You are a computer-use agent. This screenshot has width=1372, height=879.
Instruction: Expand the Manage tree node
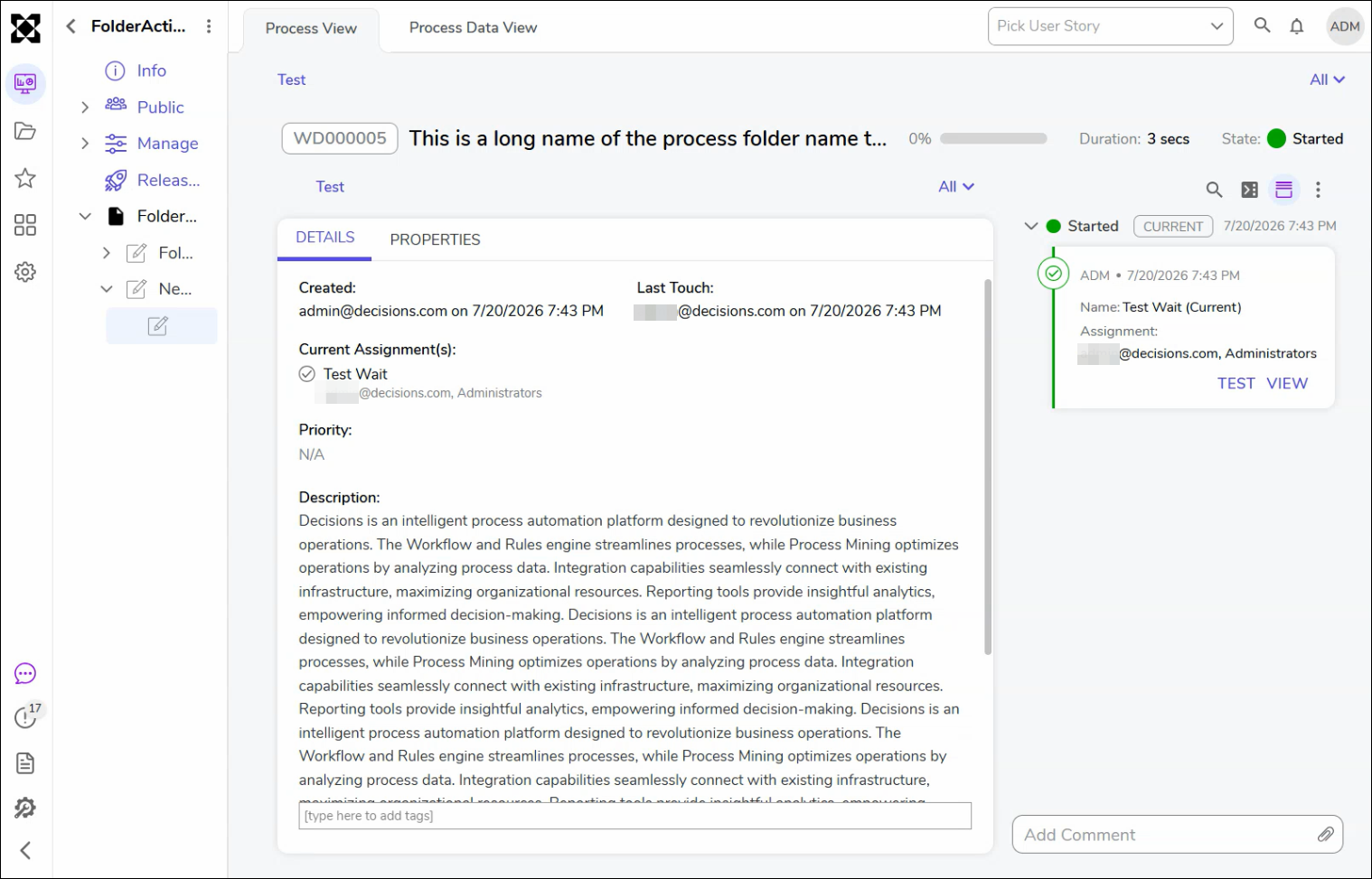coord(85,144)
